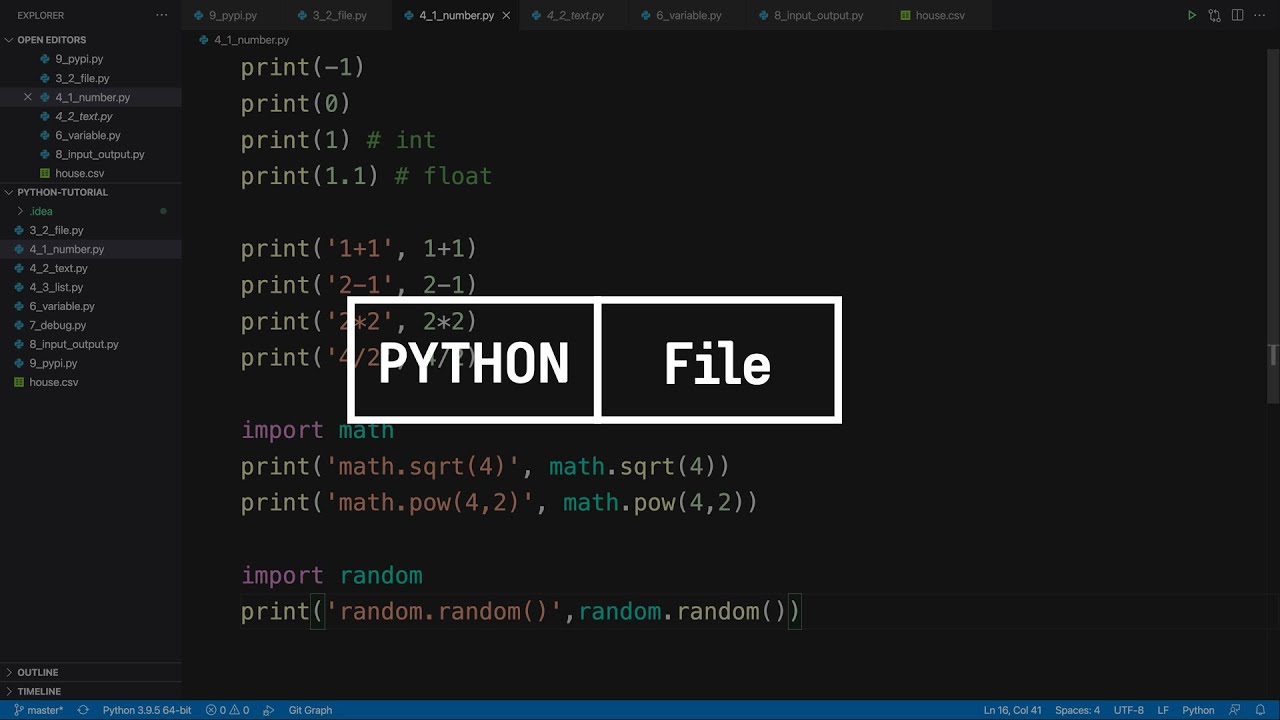Select 4_1_number.py in the PYTHON-TUTORIAL tree
Viewport: 1280px width, 720px height.
tap(90, 249)
